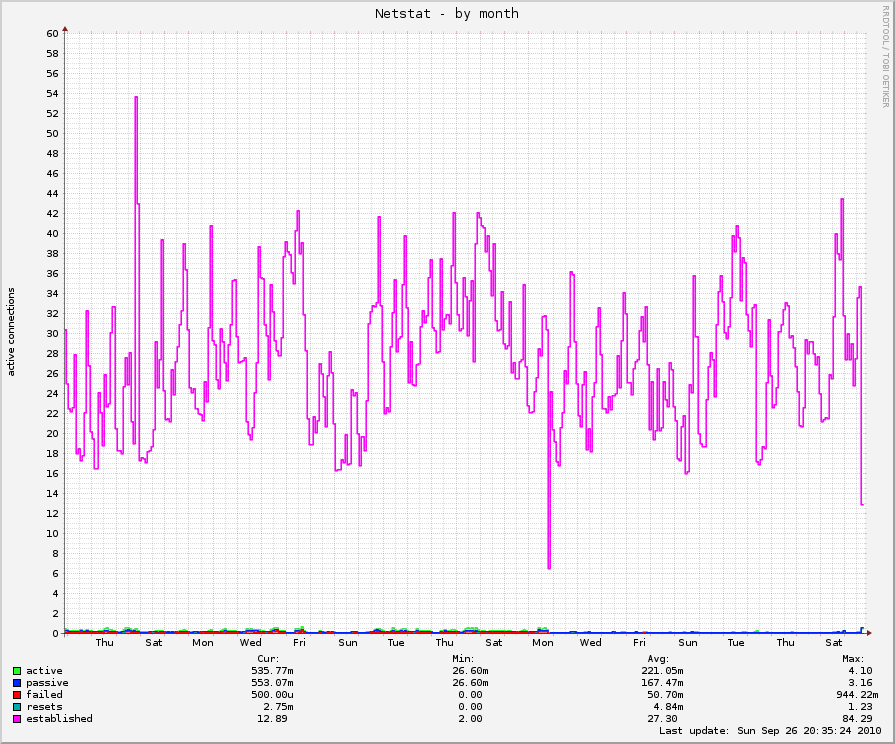Select the "Netstat - by month" graph title

tap(446, 14)
